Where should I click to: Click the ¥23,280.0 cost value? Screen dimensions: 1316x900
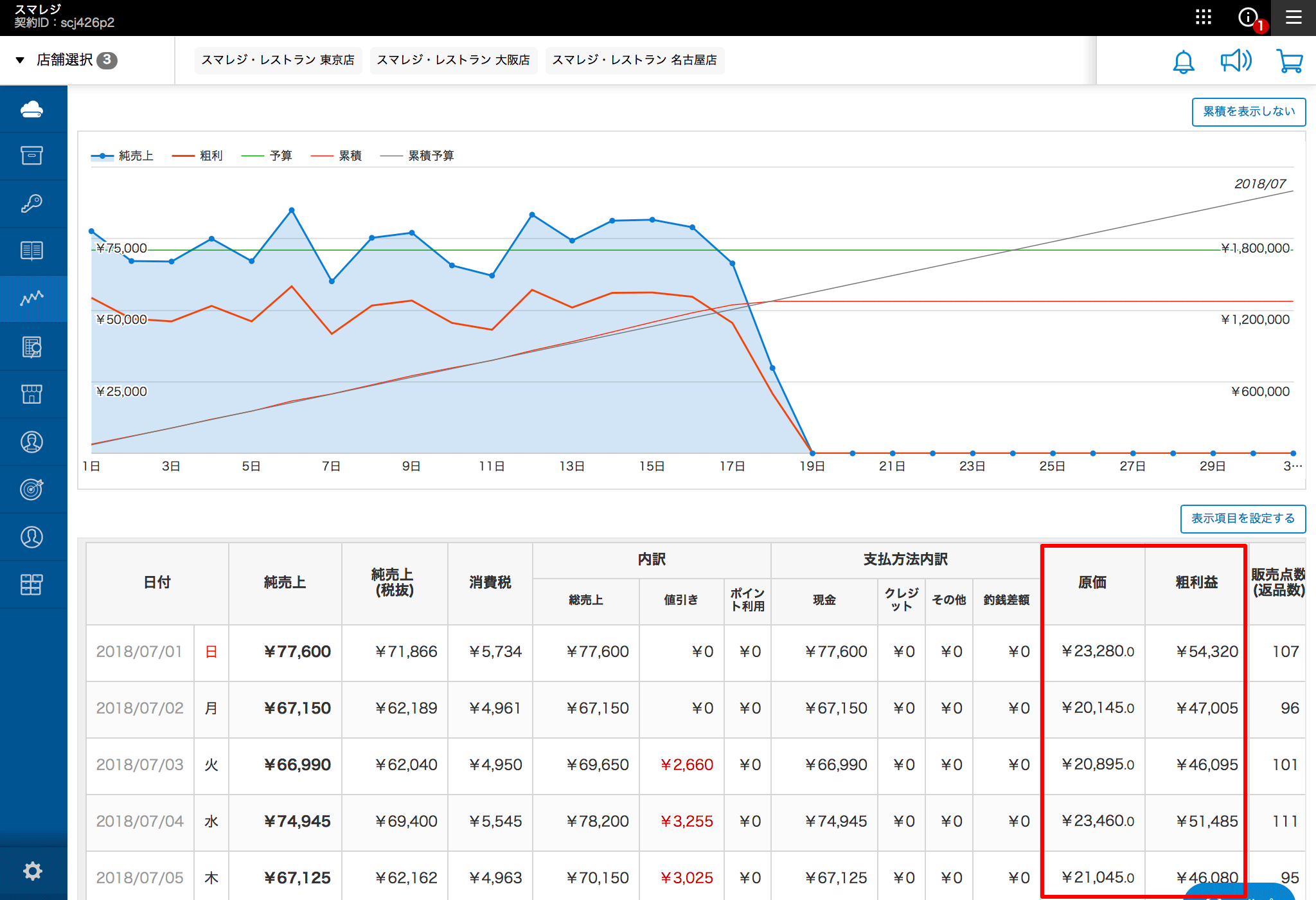tap(1098, 652)
